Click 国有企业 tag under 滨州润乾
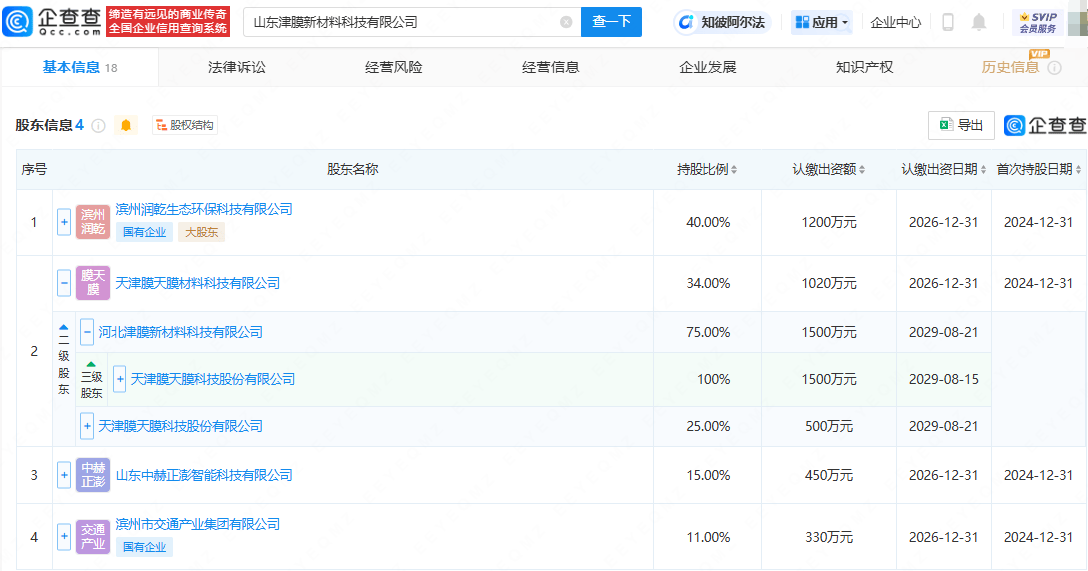Viewport: 1088px width, 571px height. point(144,232)
